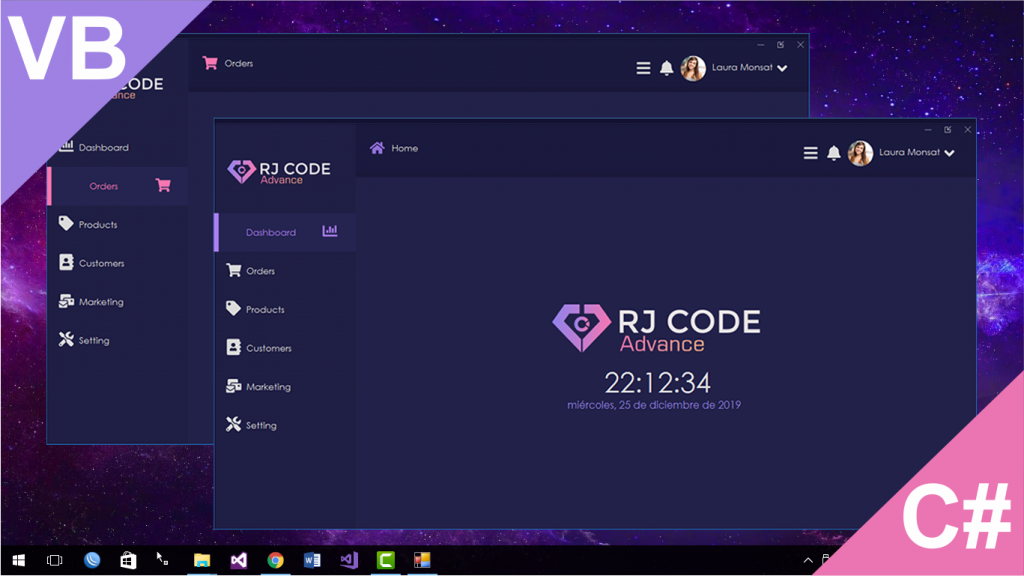Viewport: 1024px width, 576px height.
Task: Open Visual Studio from the taskbar
Action: [x=238, y=560]
